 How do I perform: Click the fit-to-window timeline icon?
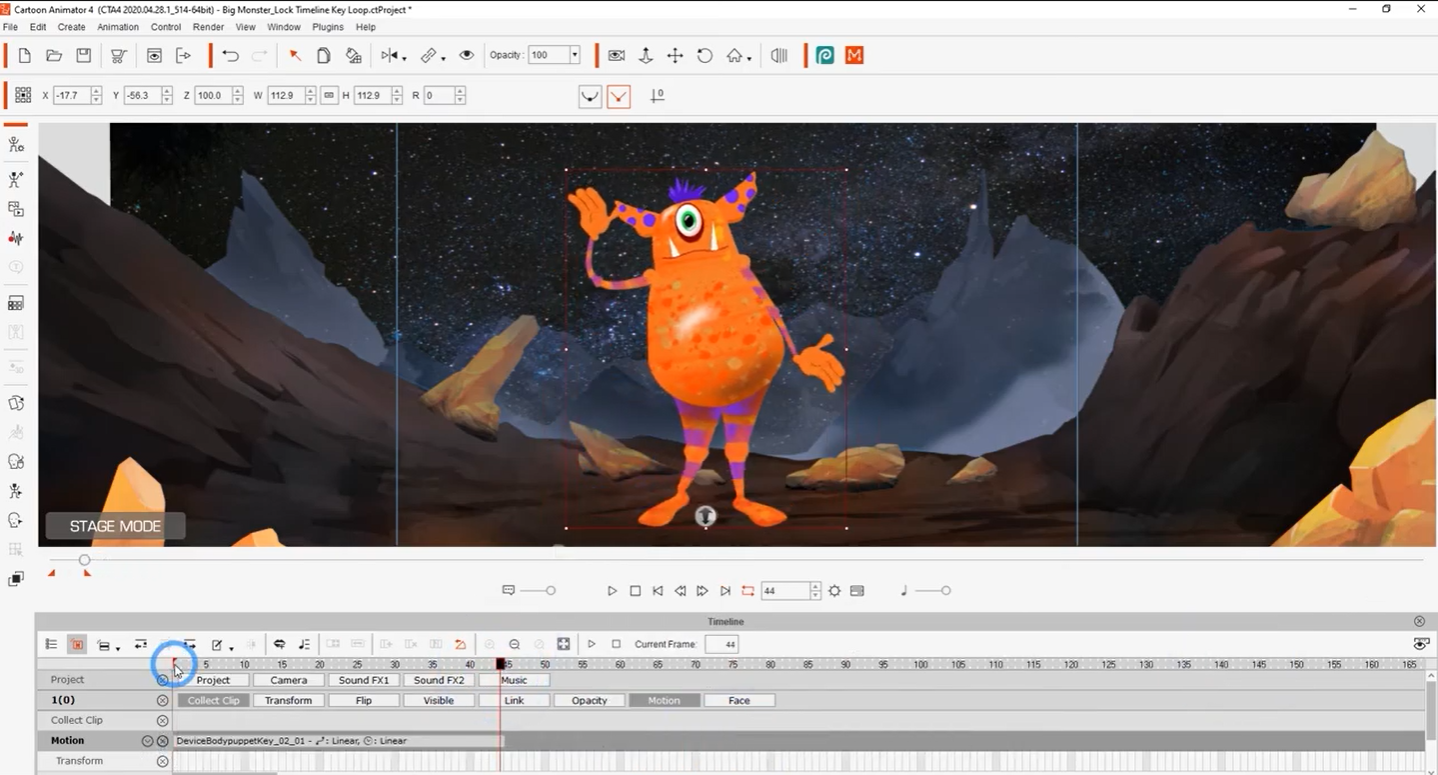coord(564,645)
